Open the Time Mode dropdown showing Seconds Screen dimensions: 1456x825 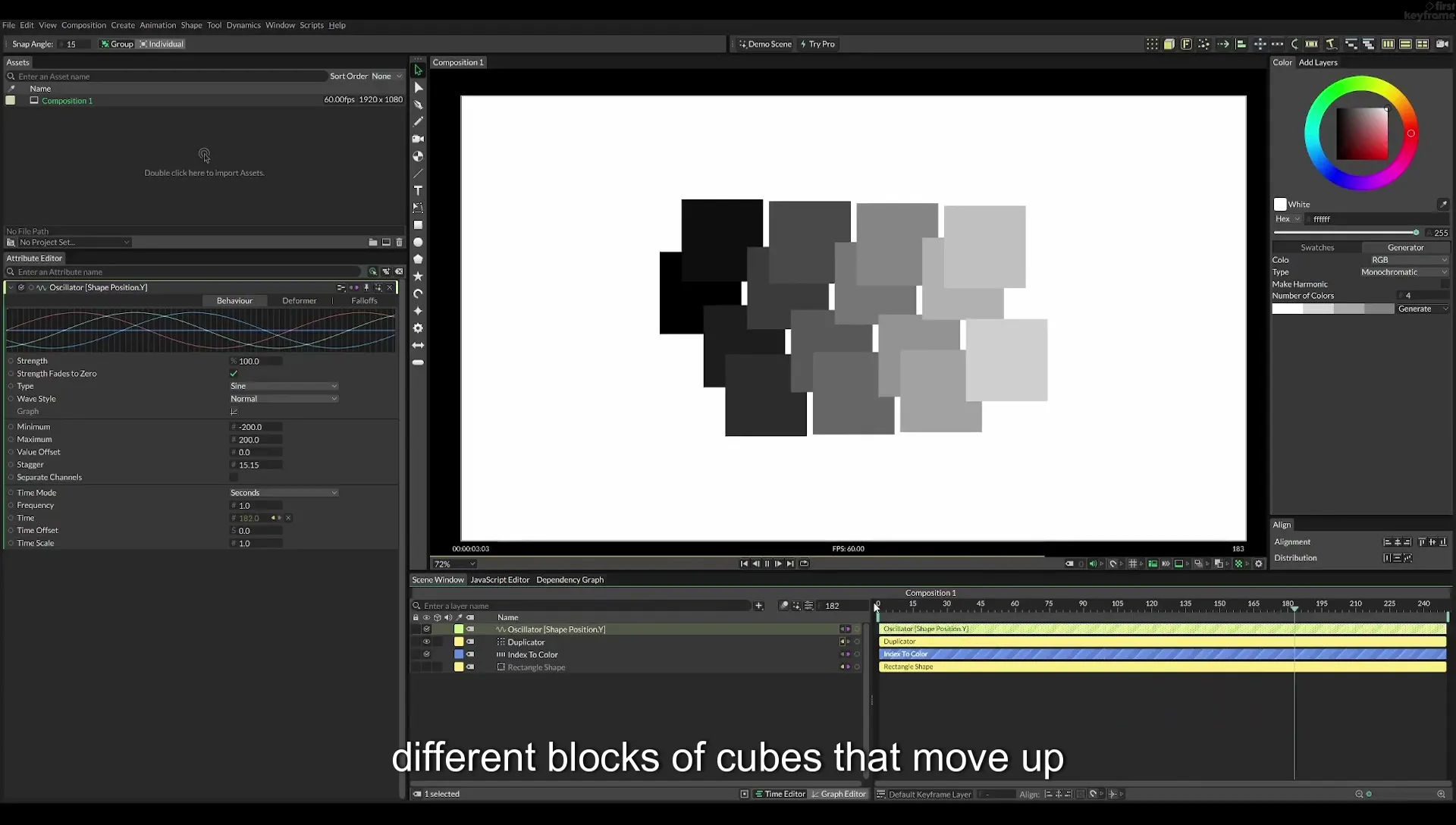tap(284, 493)
